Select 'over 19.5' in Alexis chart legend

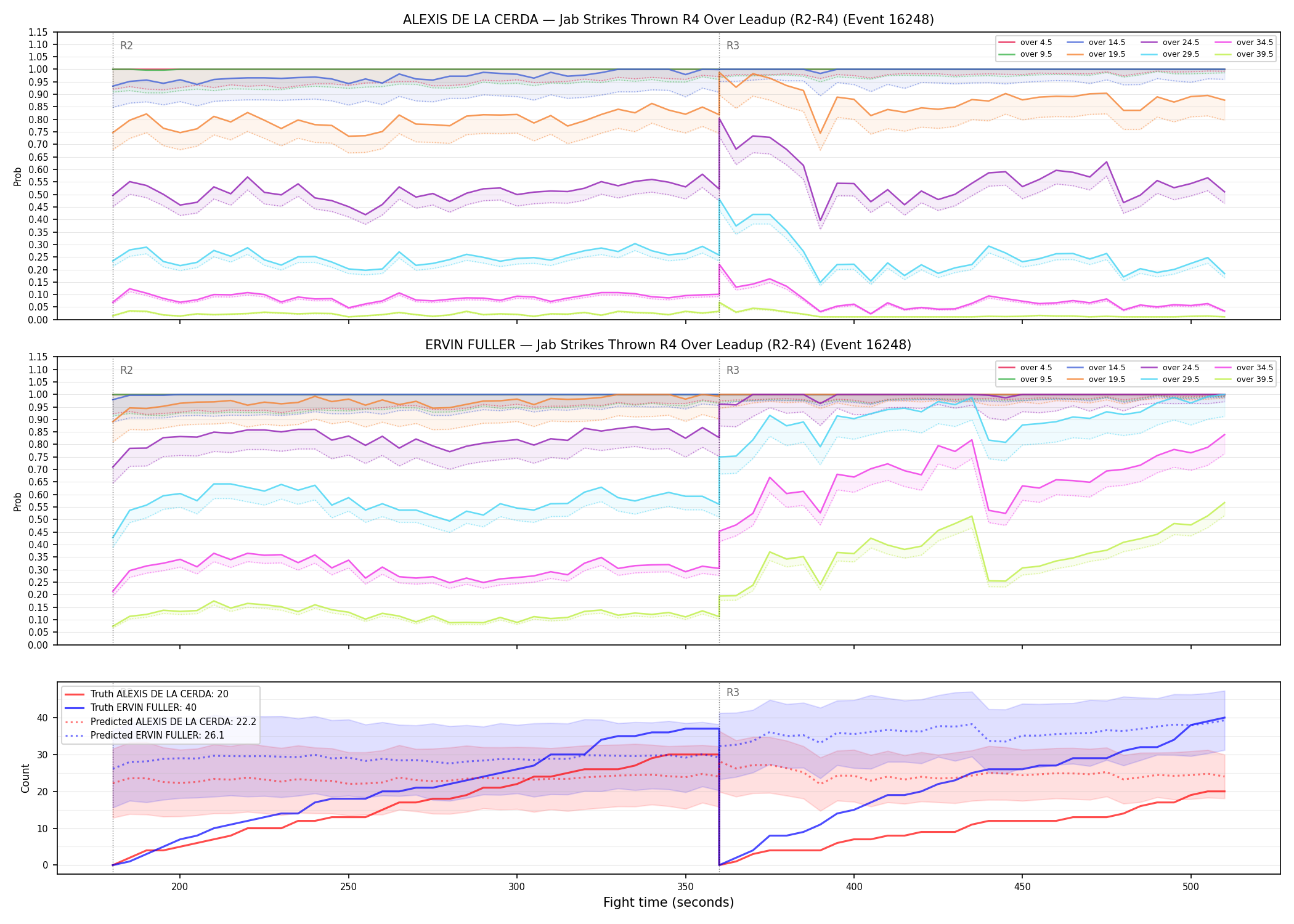point(1096,54)
